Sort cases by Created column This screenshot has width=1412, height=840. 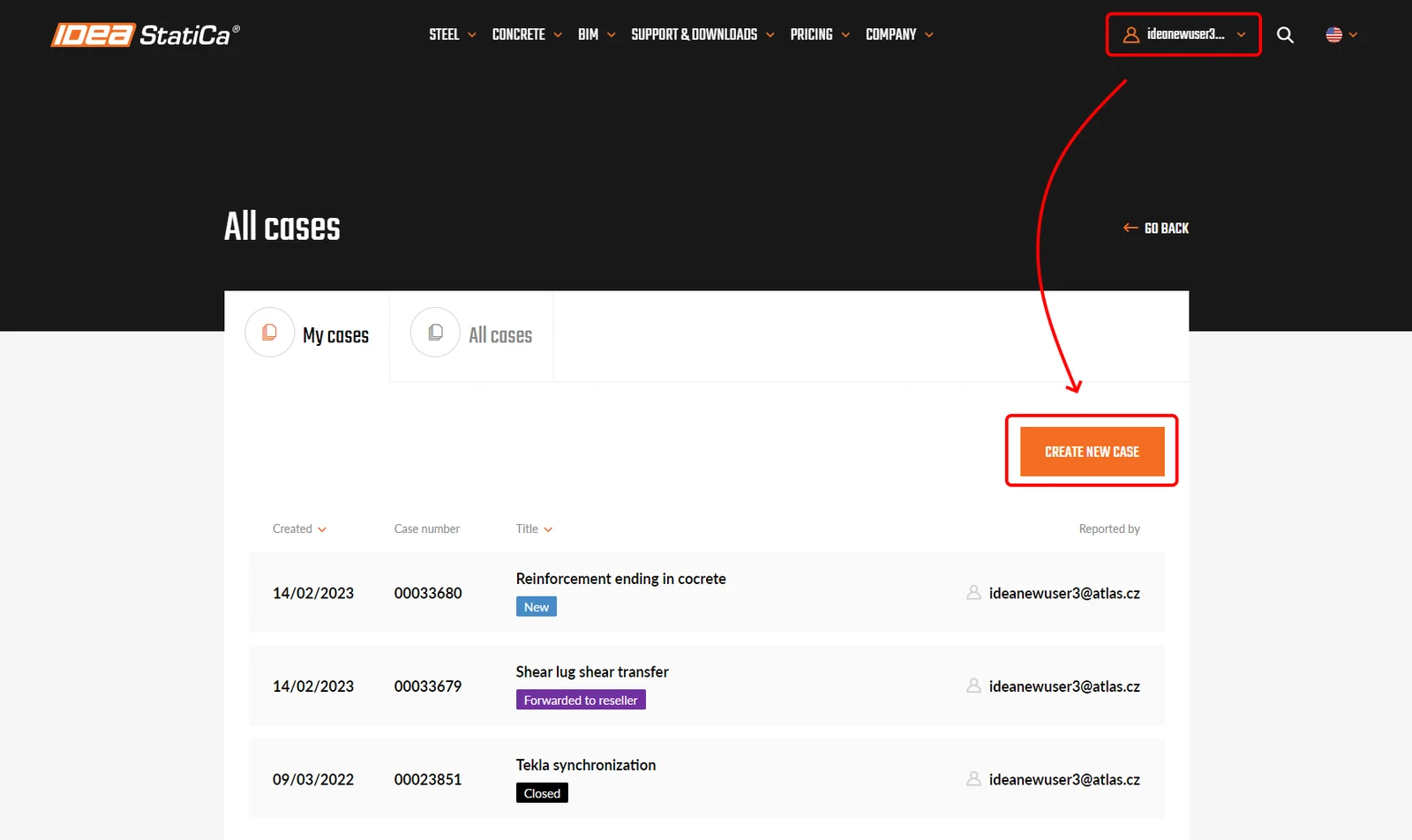299,529
